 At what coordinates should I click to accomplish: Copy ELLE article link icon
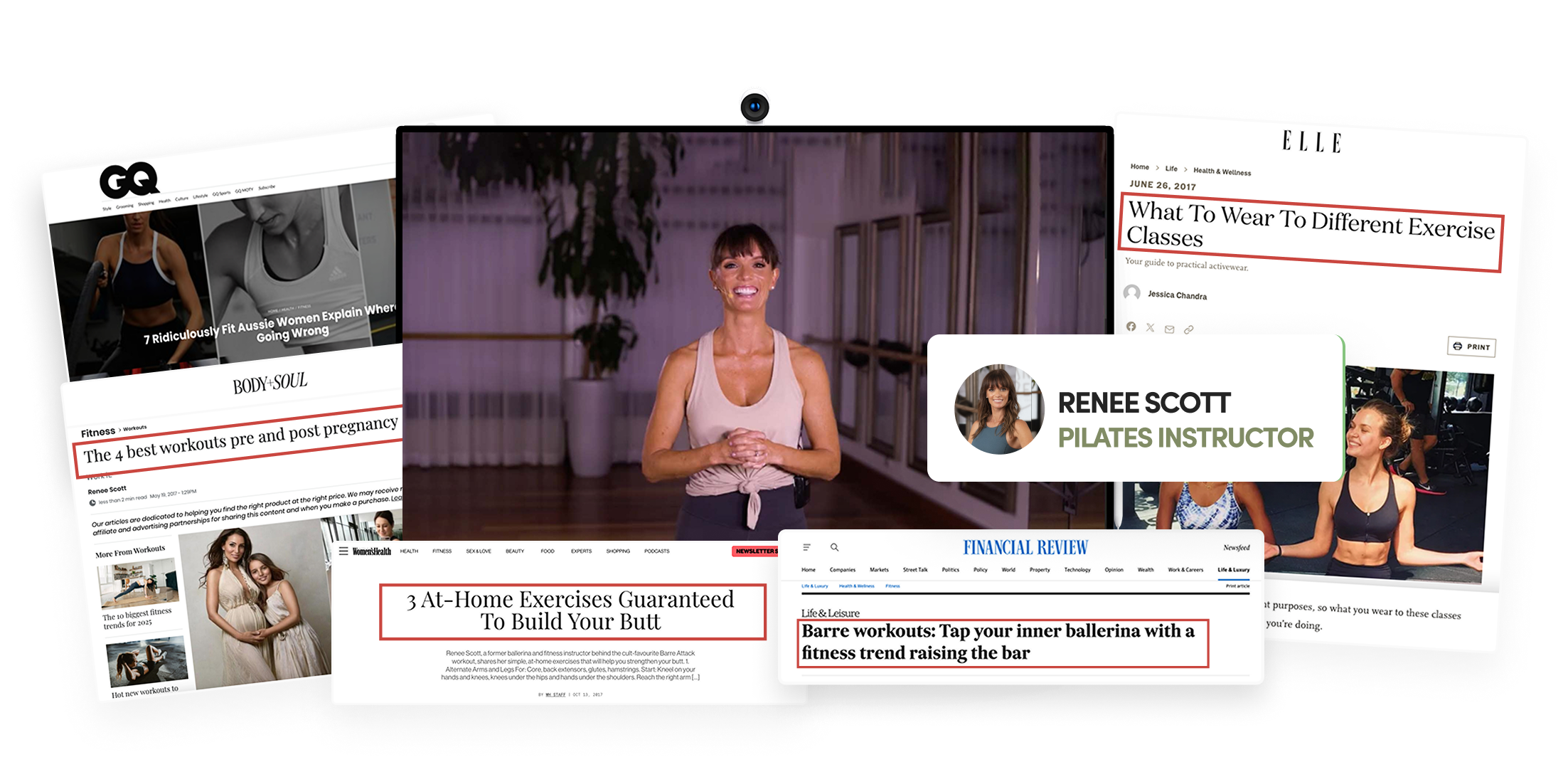click(x=1188, y=330)
